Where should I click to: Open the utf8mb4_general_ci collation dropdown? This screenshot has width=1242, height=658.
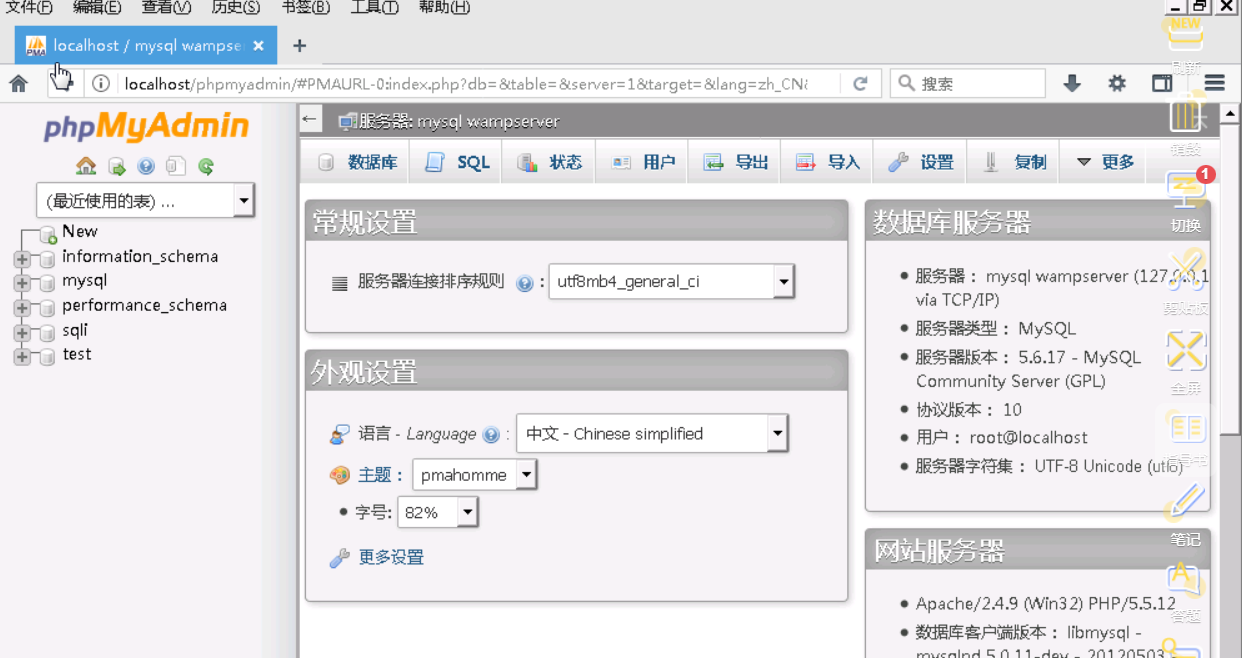click(671, 282)
